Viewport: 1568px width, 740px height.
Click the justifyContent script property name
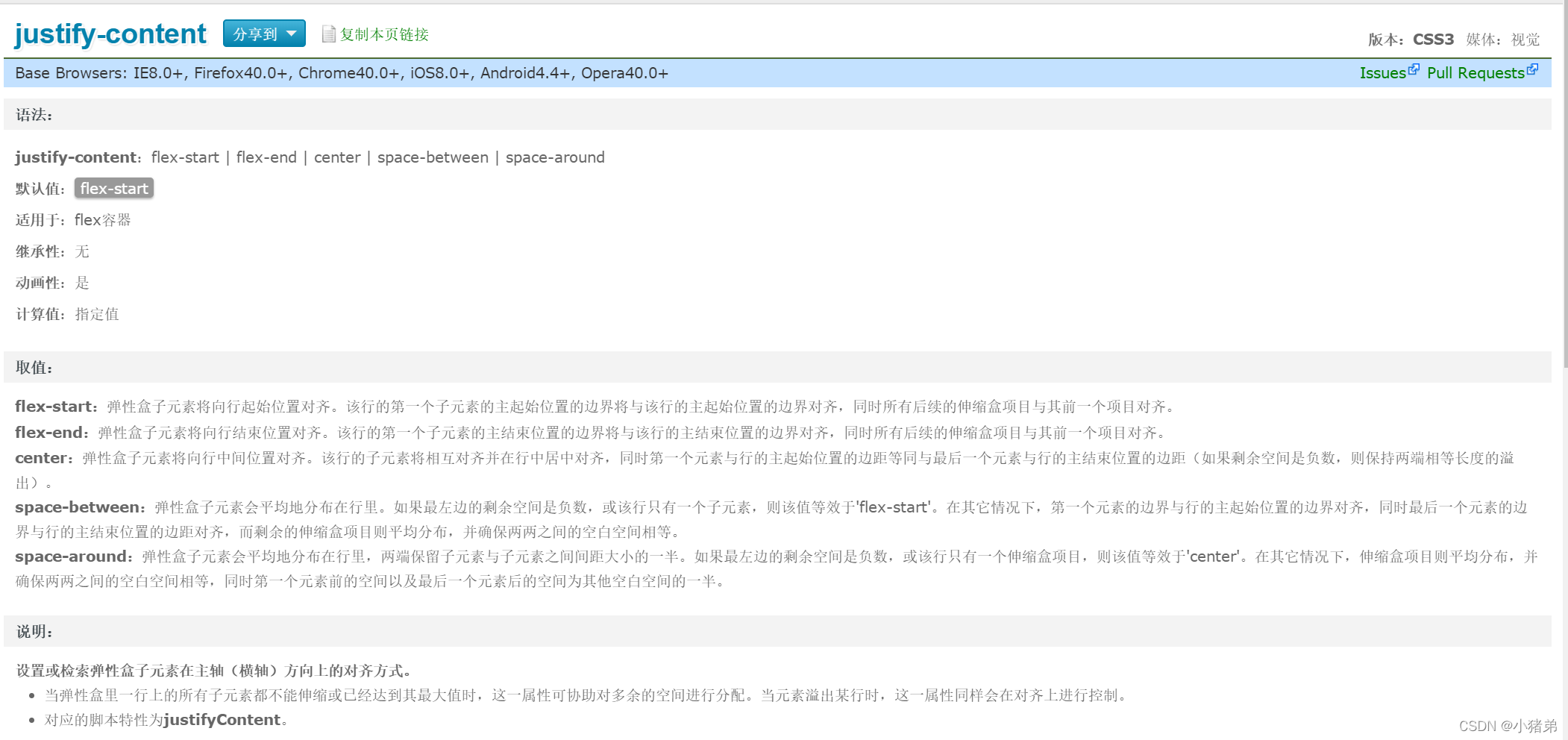tap(222, 720)
